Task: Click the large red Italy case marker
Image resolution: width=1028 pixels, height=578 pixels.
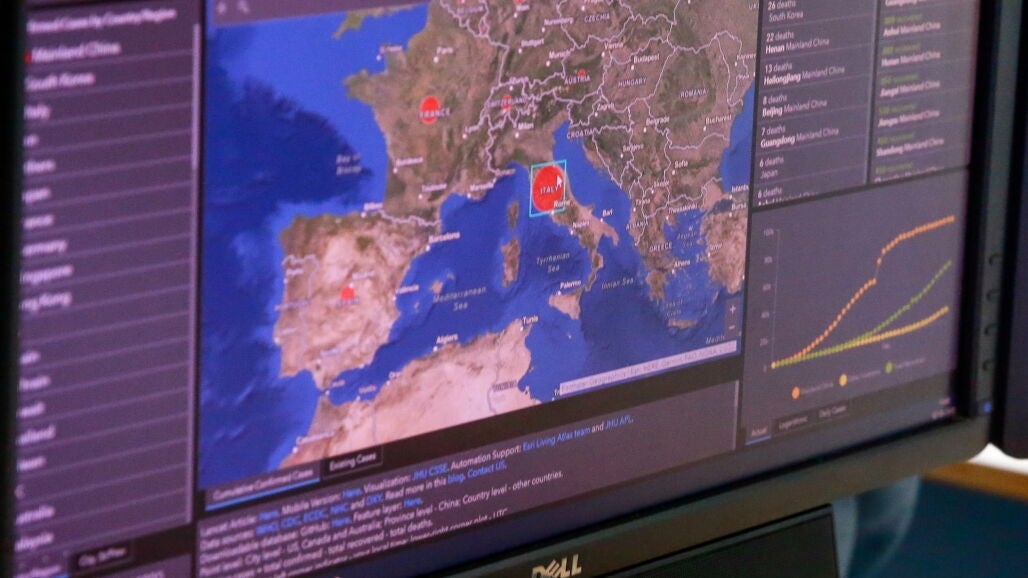Action: coord(547,188)
